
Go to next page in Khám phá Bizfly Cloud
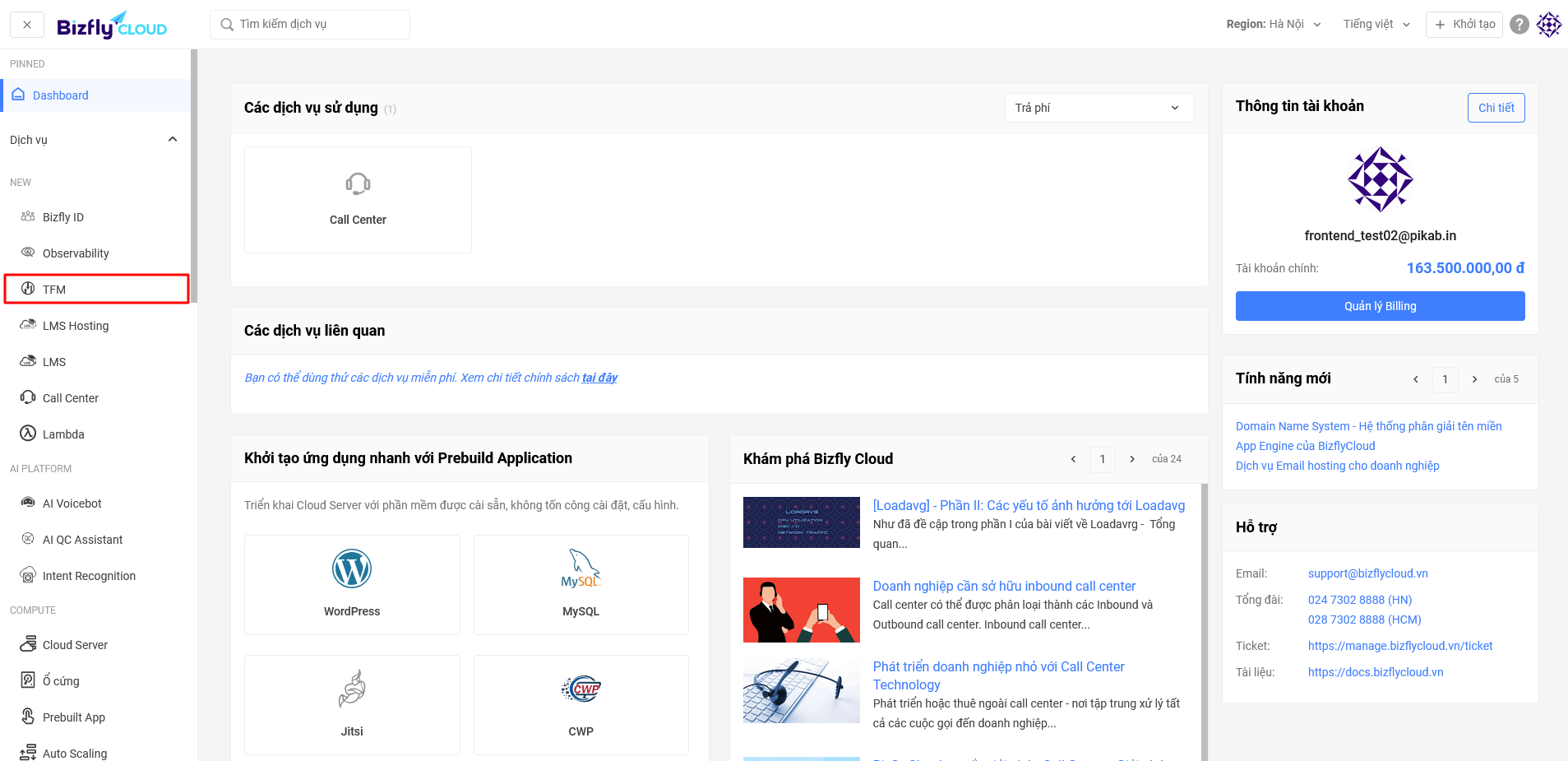[1132, 459]
